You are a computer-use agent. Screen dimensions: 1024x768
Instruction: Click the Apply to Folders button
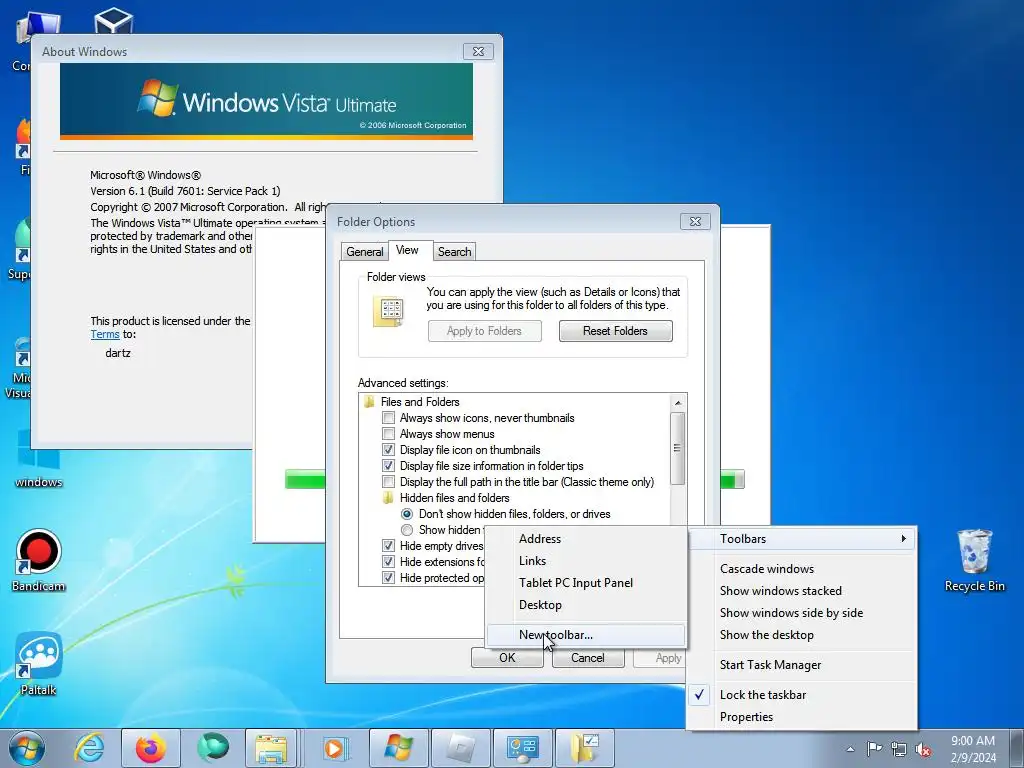pos(485,331)
